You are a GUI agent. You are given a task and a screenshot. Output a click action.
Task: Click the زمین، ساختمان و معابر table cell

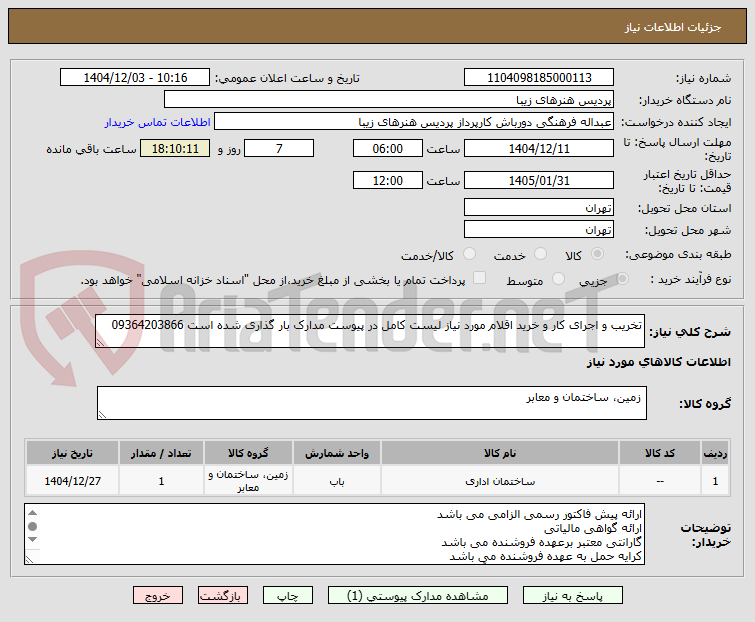click(248, 481)
